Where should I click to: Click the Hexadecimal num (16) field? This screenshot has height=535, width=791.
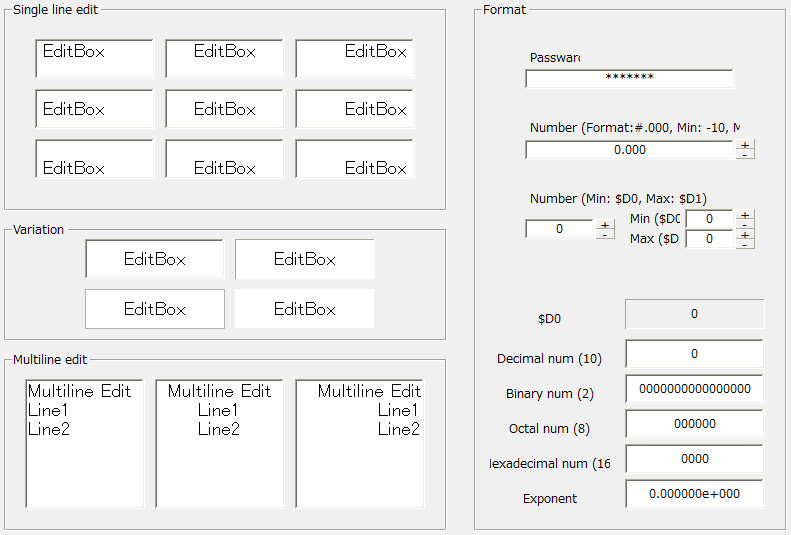tap(694, 459)
